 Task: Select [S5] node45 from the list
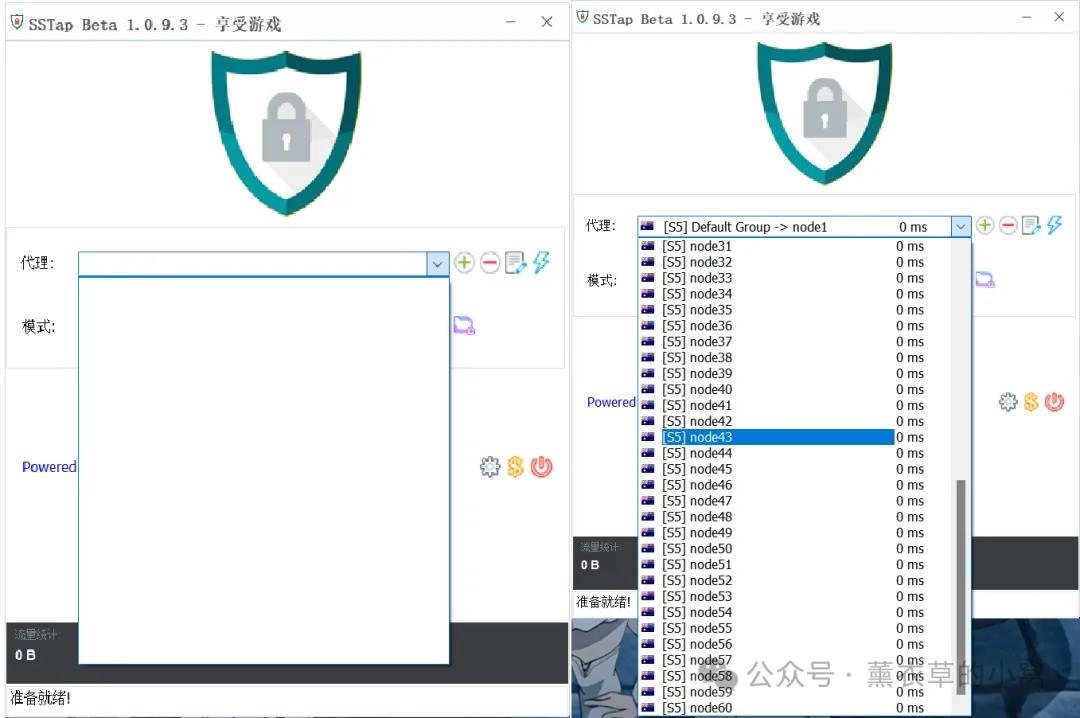pyautogui.click(x=795, y=469)
